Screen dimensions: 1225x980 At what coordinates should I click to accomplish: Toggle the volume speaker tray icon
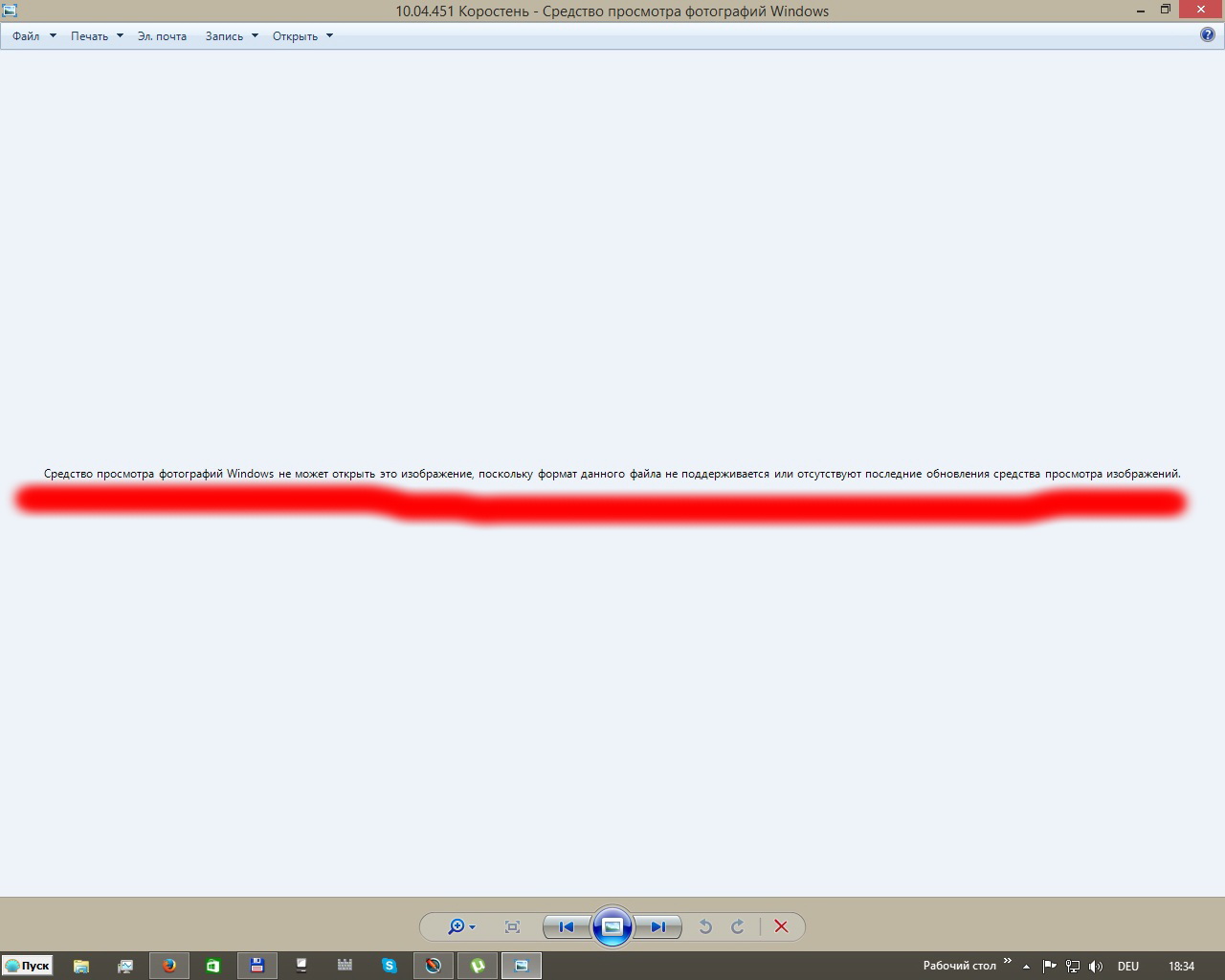pos(1096,967)
